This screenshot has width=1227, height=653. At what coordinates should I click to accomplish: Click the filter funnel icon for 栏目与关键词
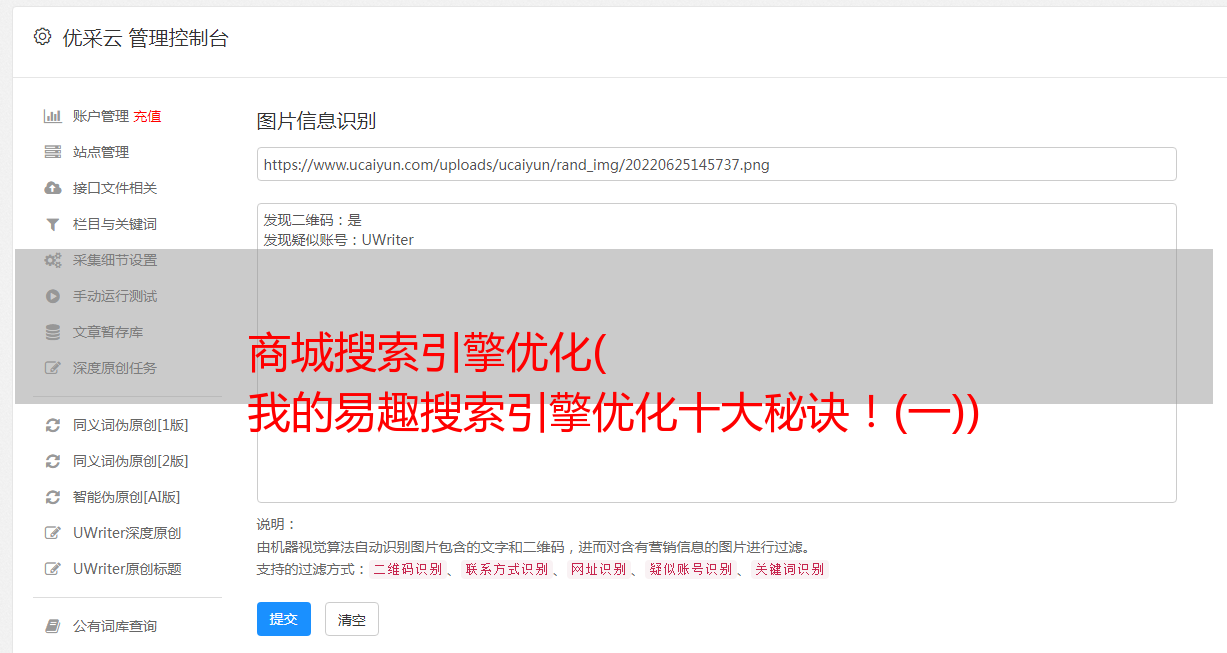pyautogui.click(x=53, y=224)
